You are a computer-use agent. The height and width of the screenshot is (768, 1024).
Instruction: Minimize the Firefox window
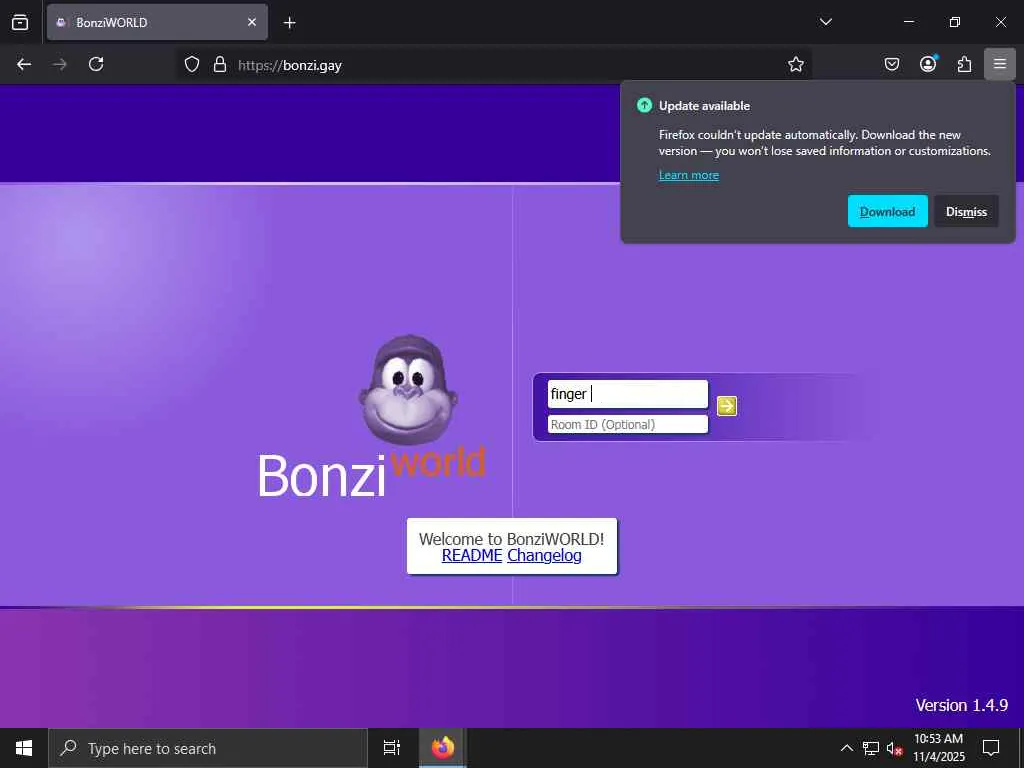908,22
